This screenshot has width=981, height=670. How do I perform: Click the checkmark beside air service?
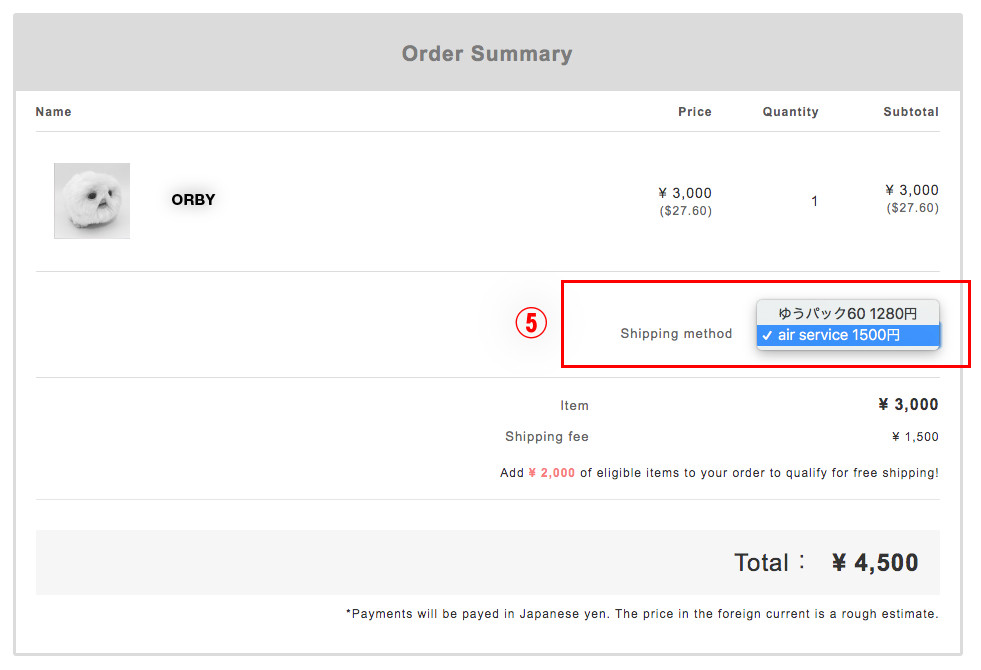[767, 335]
